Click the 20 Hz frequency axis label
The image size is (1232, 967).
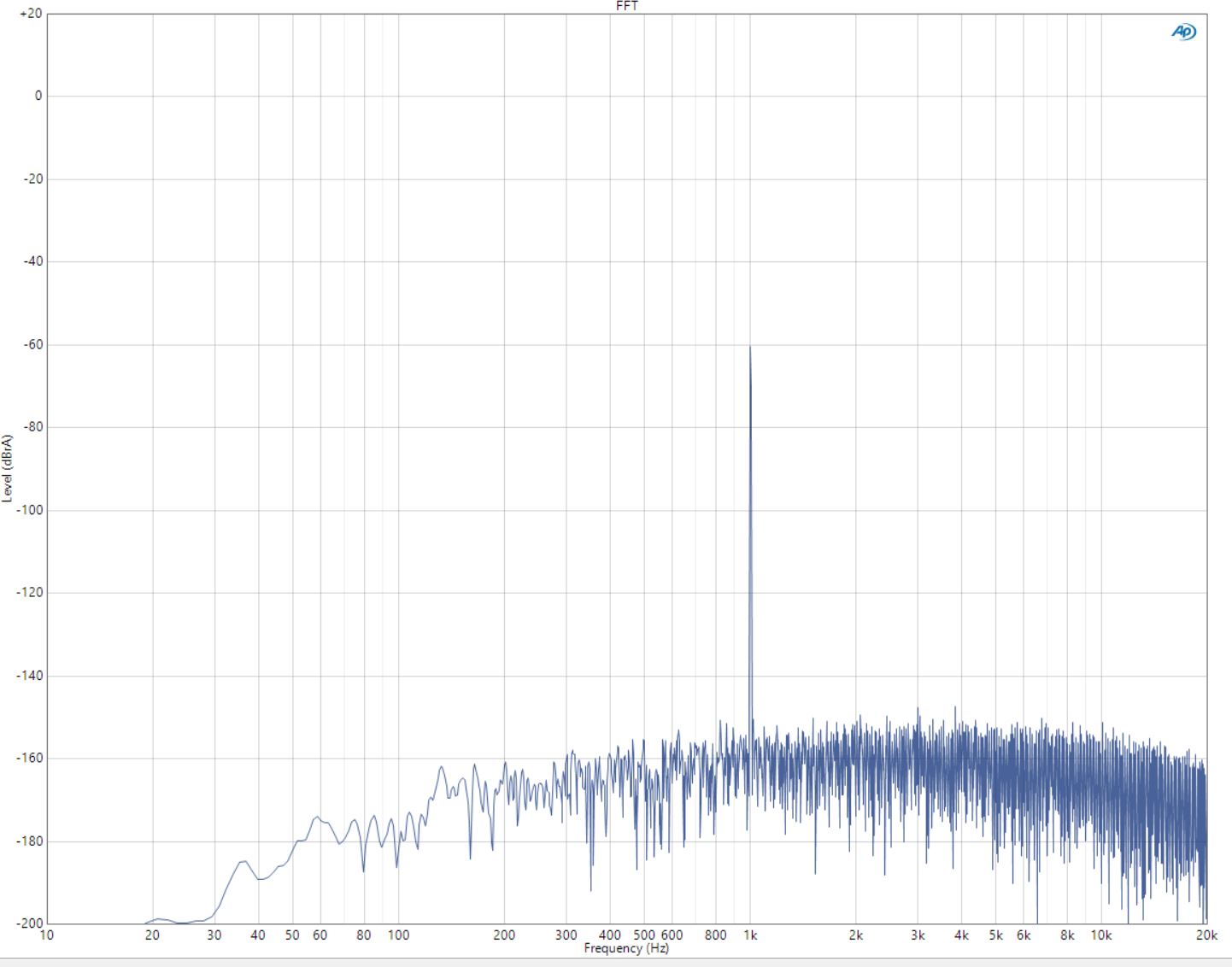pos(152,935)
